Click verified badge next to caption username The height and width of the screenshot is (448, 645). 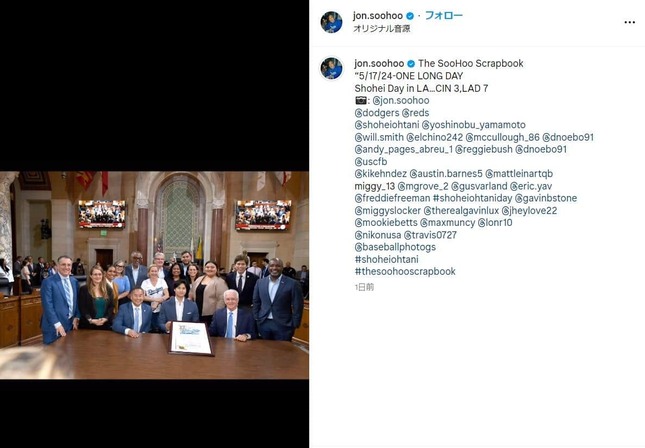pos(411,64)
